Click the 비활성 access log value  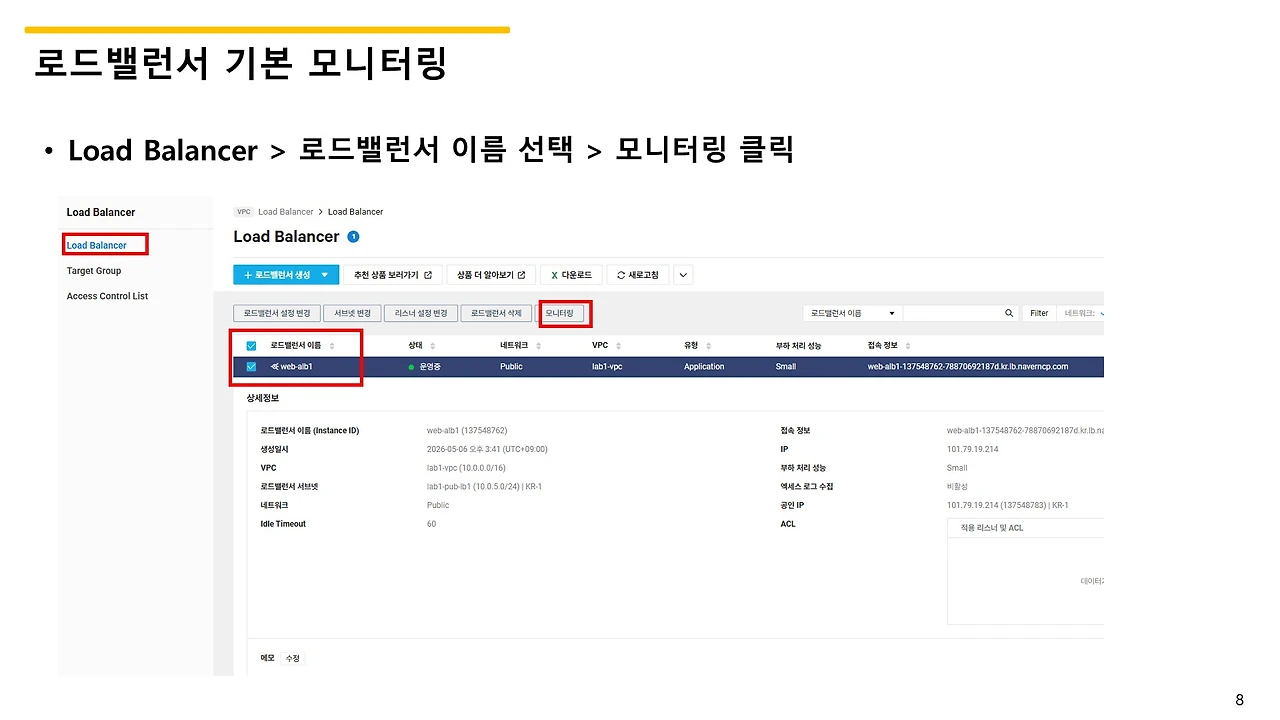[x=958, y=487]
